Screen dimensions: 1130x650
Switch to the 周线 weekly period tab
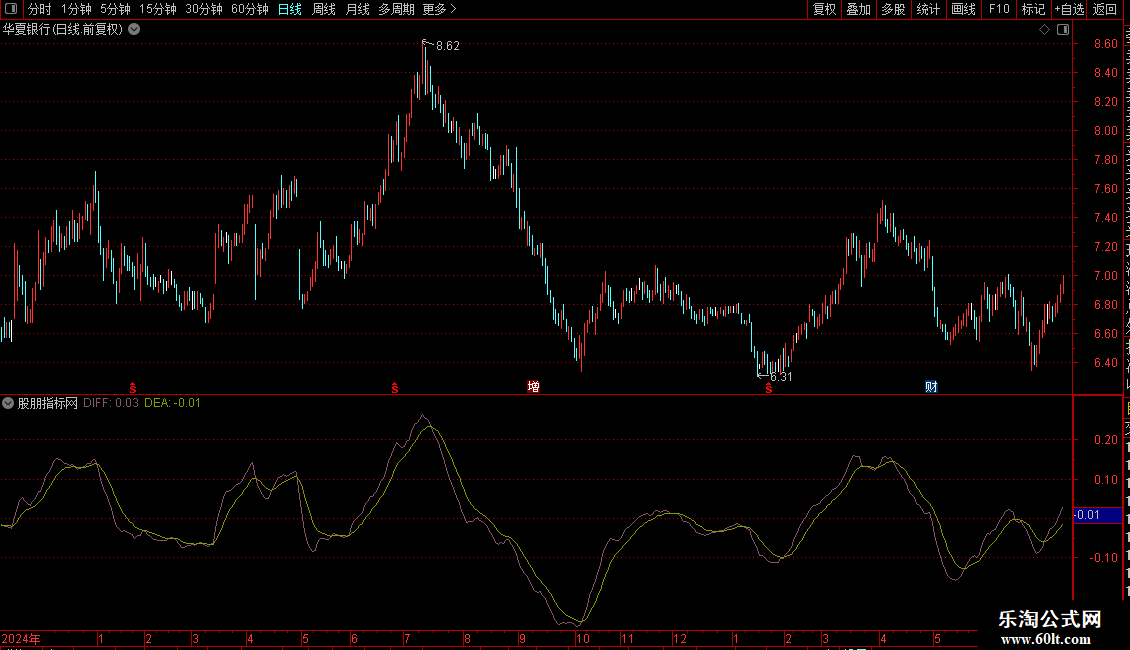(x=324, y=9)
